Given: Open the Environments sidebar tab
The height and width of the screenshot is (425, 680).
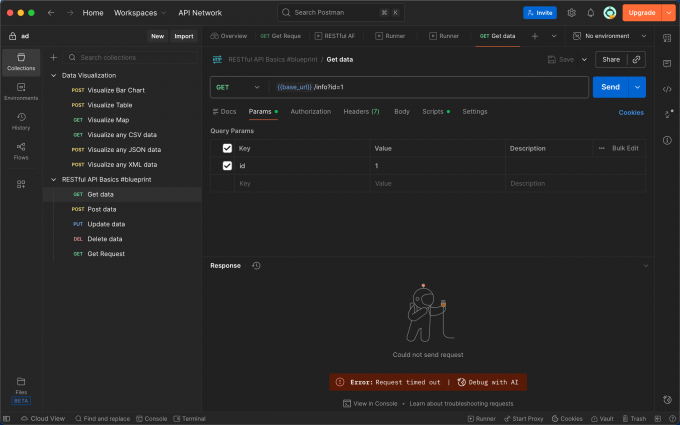Looking at the screenshot, I should click(x=21, y=92).
